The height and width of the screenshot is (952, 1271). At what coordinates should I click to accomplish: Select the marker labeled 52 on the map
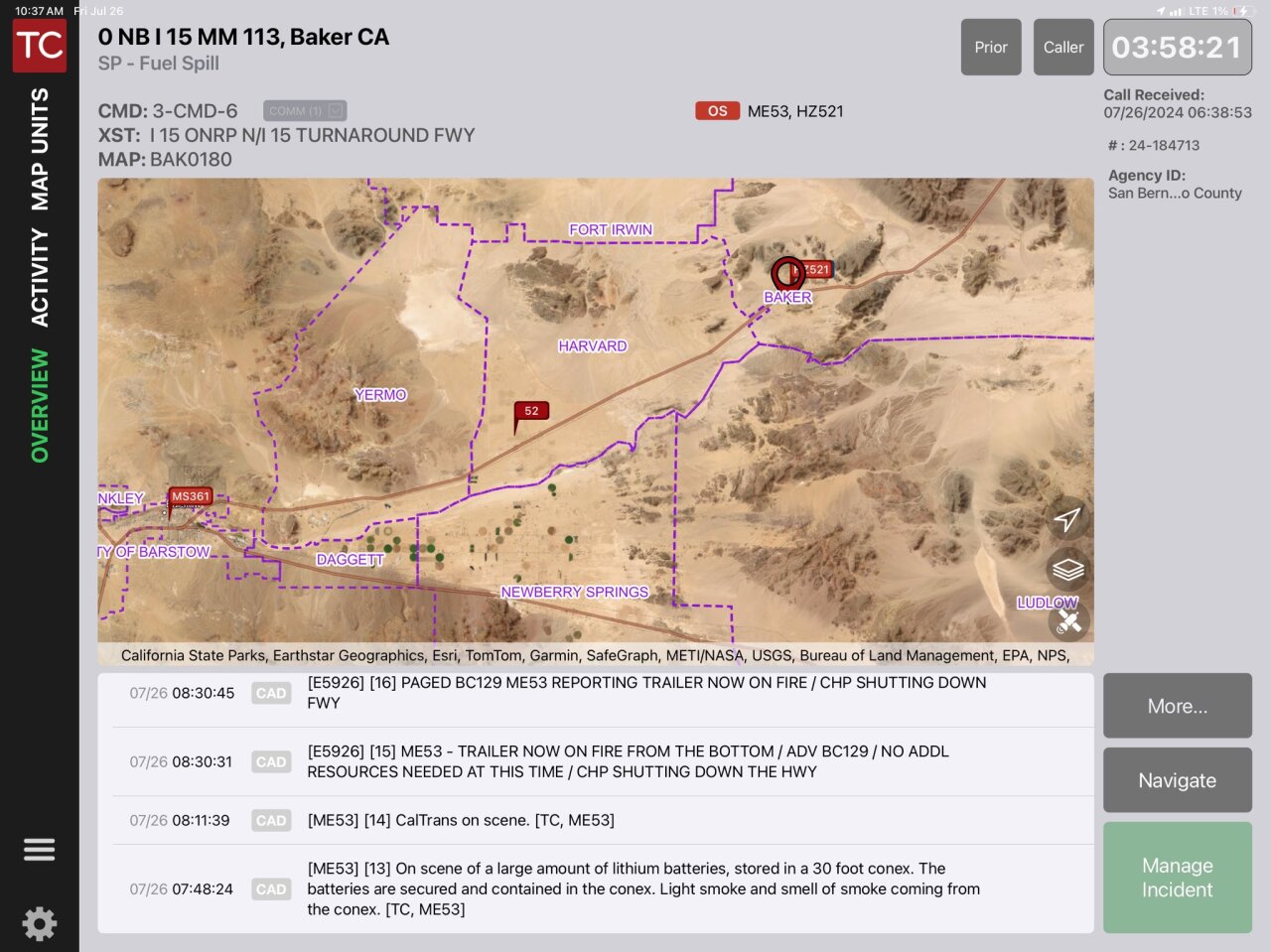click(x=530, y=410)
